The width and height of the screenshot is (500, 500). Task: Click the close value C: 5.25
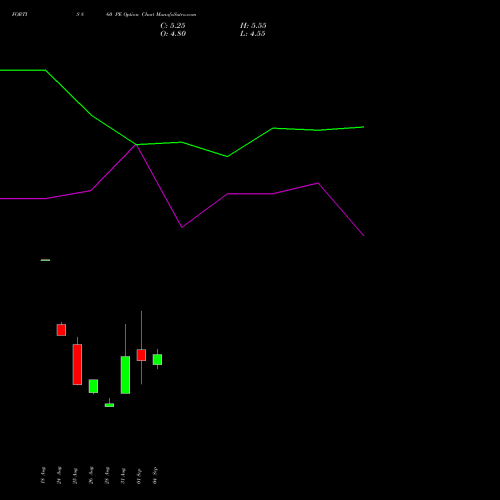click(173, 26)
